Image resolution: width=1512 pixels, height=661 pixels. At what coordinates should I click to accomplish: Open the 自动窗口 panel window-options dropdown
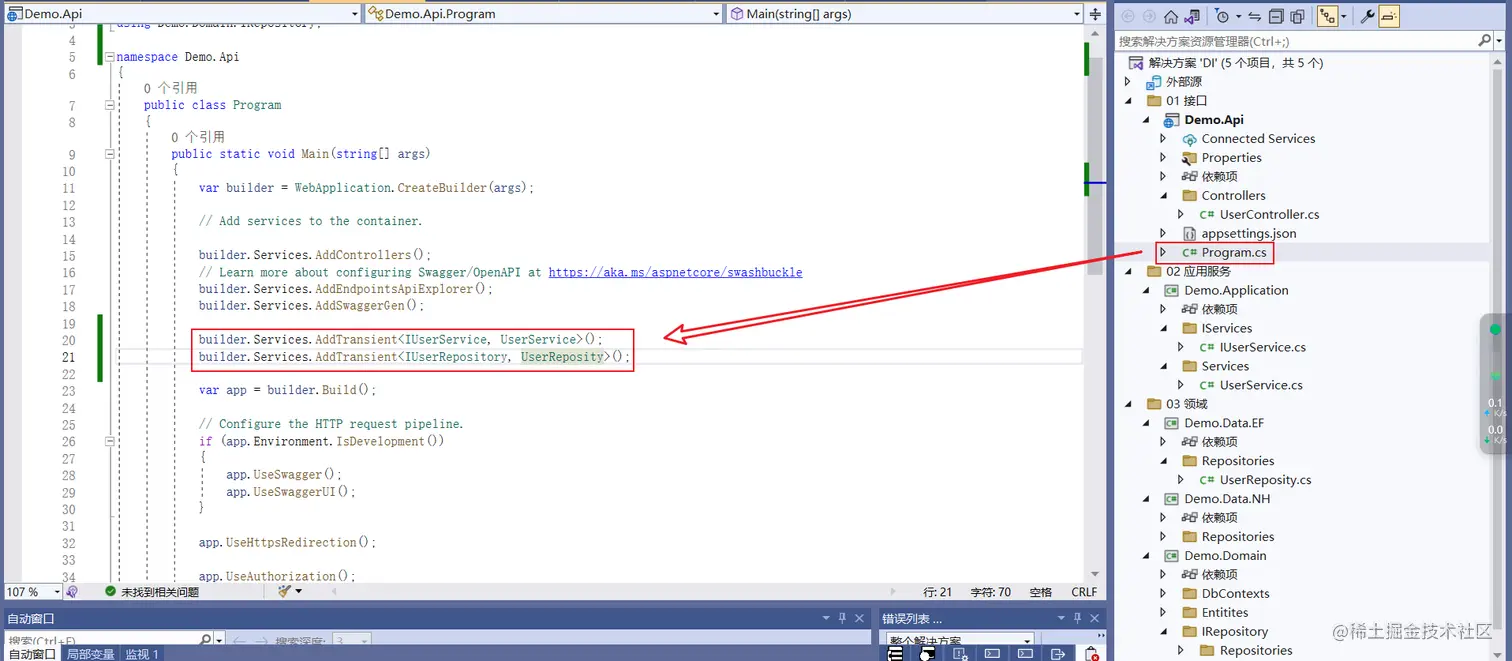point(825,618)
